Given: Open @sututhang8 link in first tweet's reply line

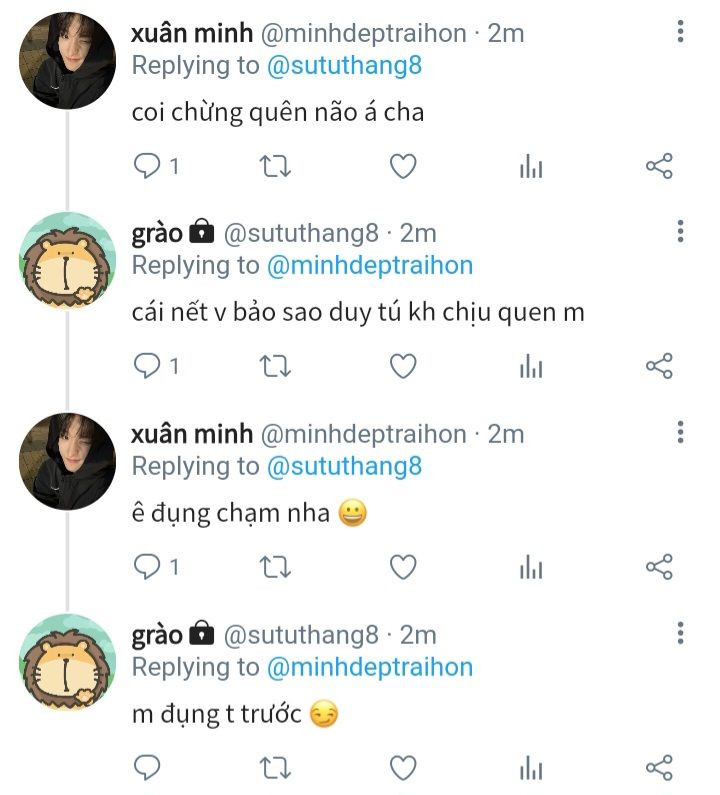Looking at the screenshot, I should click(x=344, y=65).
